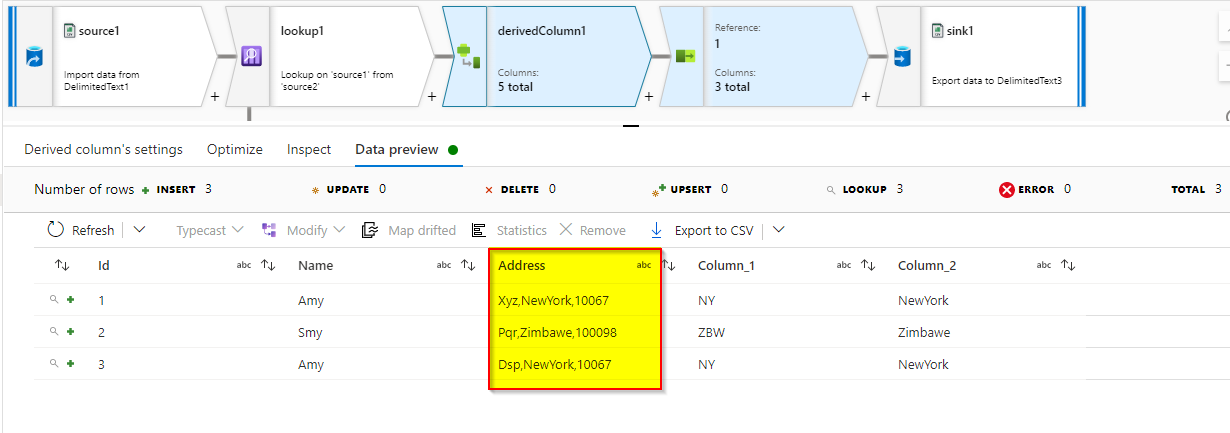Click the Address column abc type indicator
This screenshot has width=1230, height=433.
tap(644, 265)
